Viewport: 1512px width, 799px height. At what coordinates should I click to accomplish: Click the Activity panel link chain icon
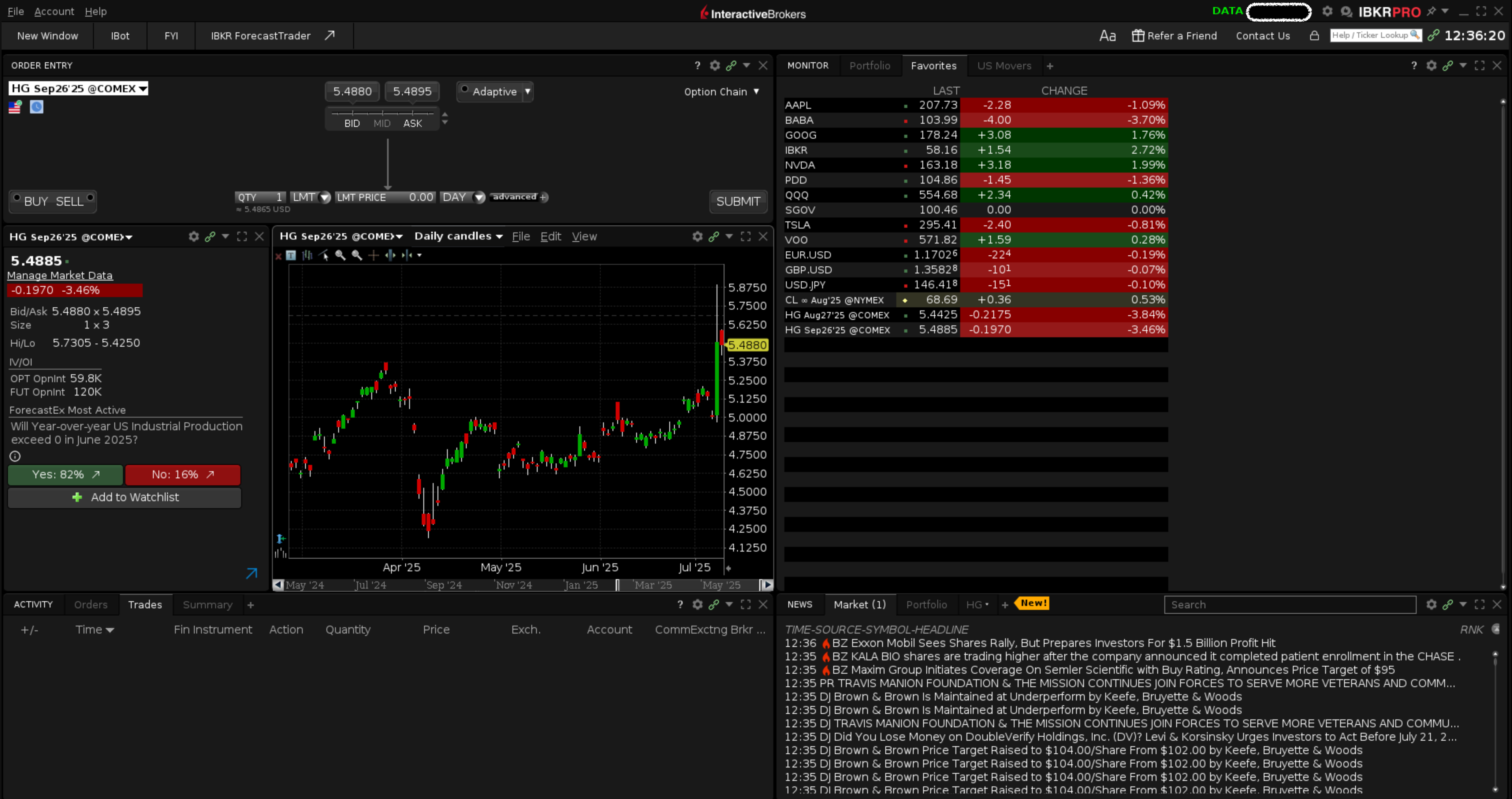pyautogui.click(x=714, y=604)
